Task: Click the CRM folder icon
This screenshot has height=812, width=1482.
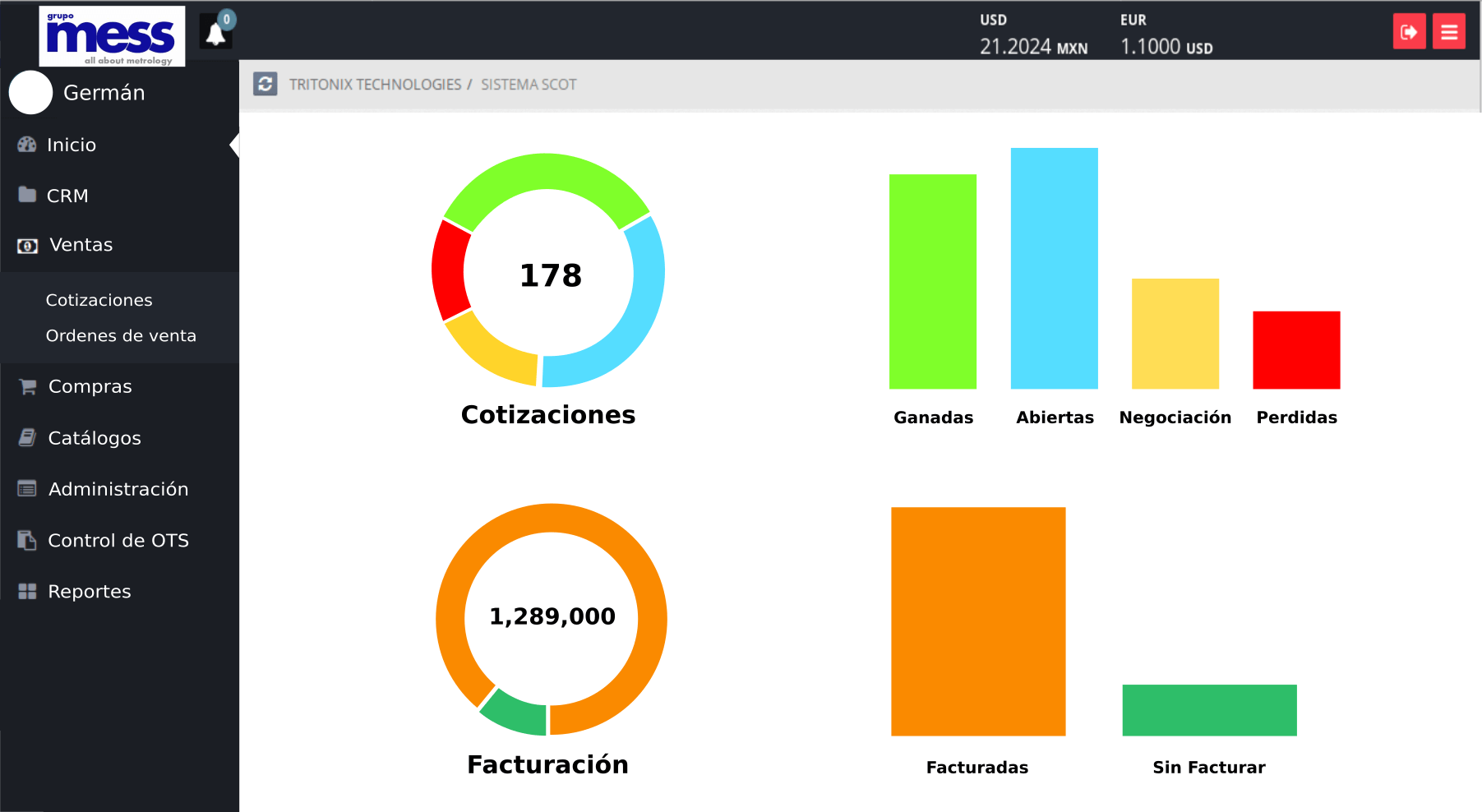Action: pyautogui.click(x=27, y=195)
